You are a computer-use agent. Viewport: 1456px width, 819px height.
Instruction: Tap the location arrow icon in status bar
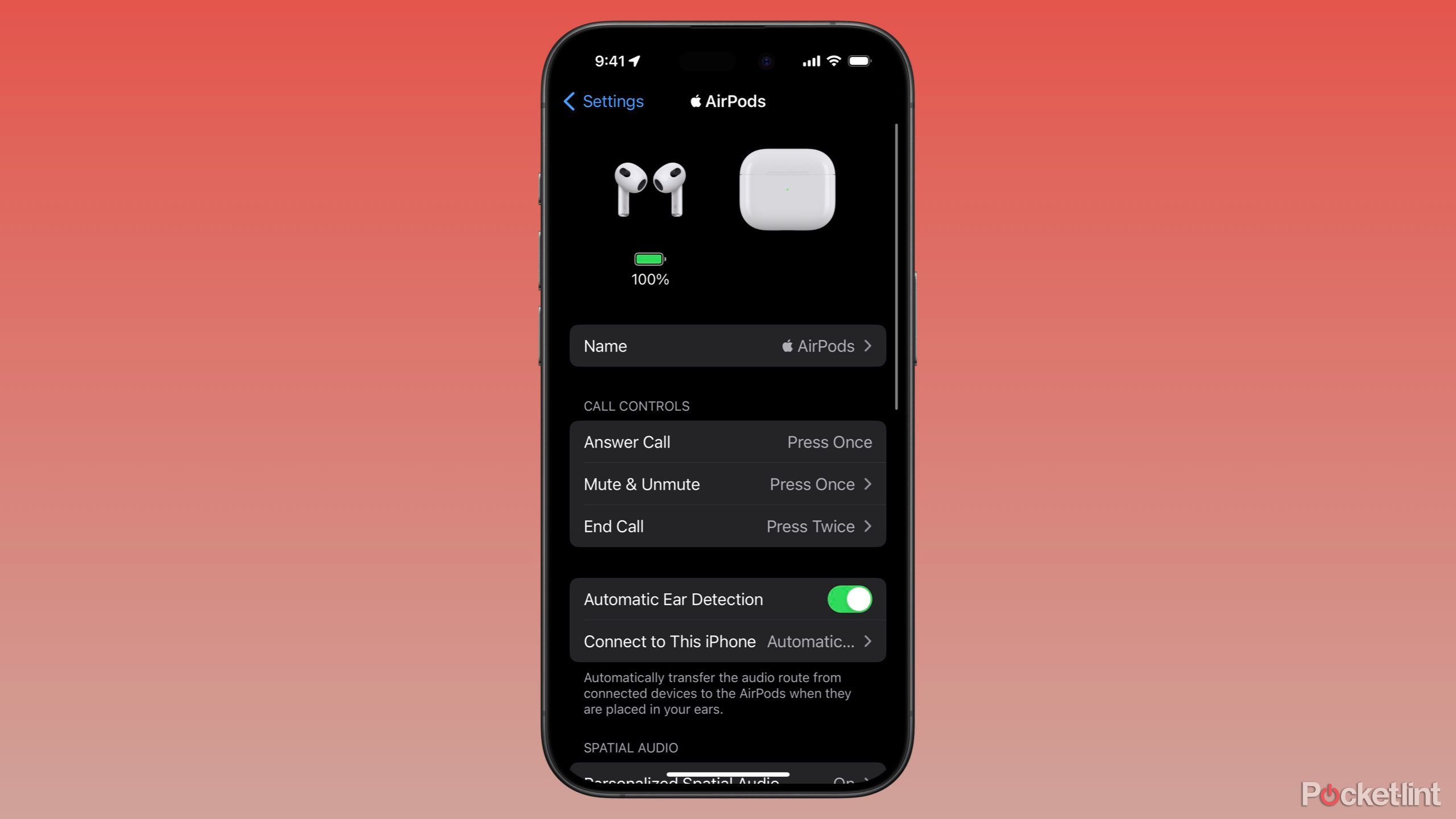[637, 61]
